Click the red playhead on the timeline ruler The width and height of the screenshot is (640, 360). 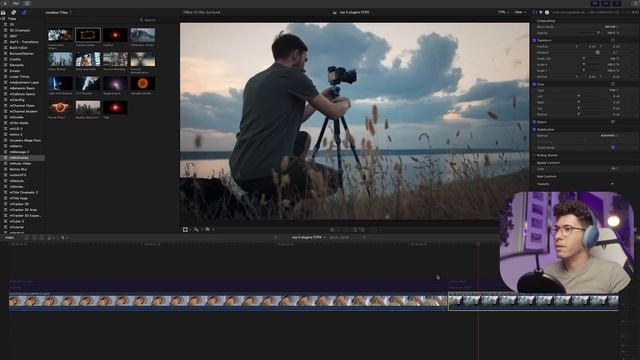pos(478,244)
